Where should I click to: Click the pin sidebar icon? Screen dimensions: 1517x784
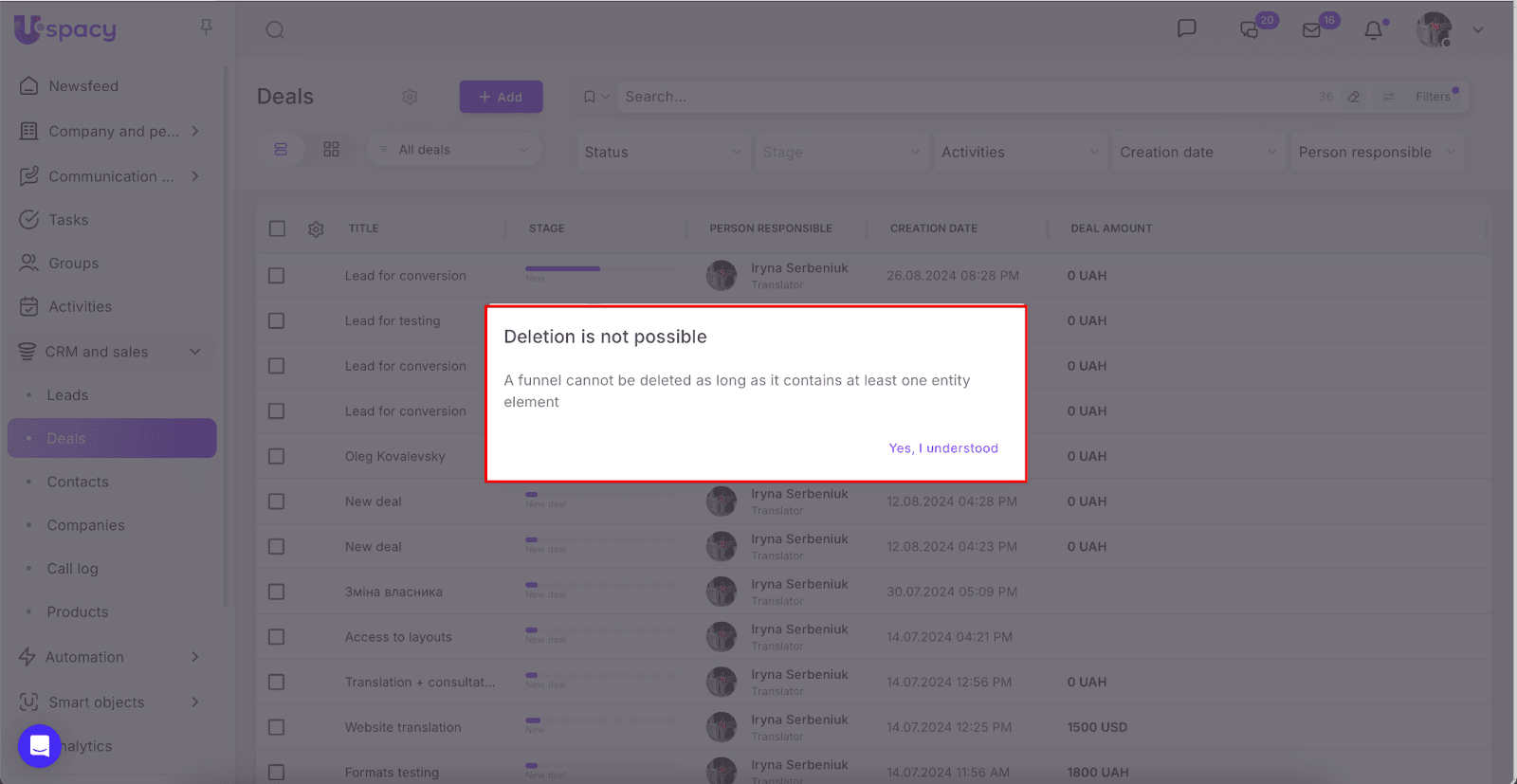[206, 27]
